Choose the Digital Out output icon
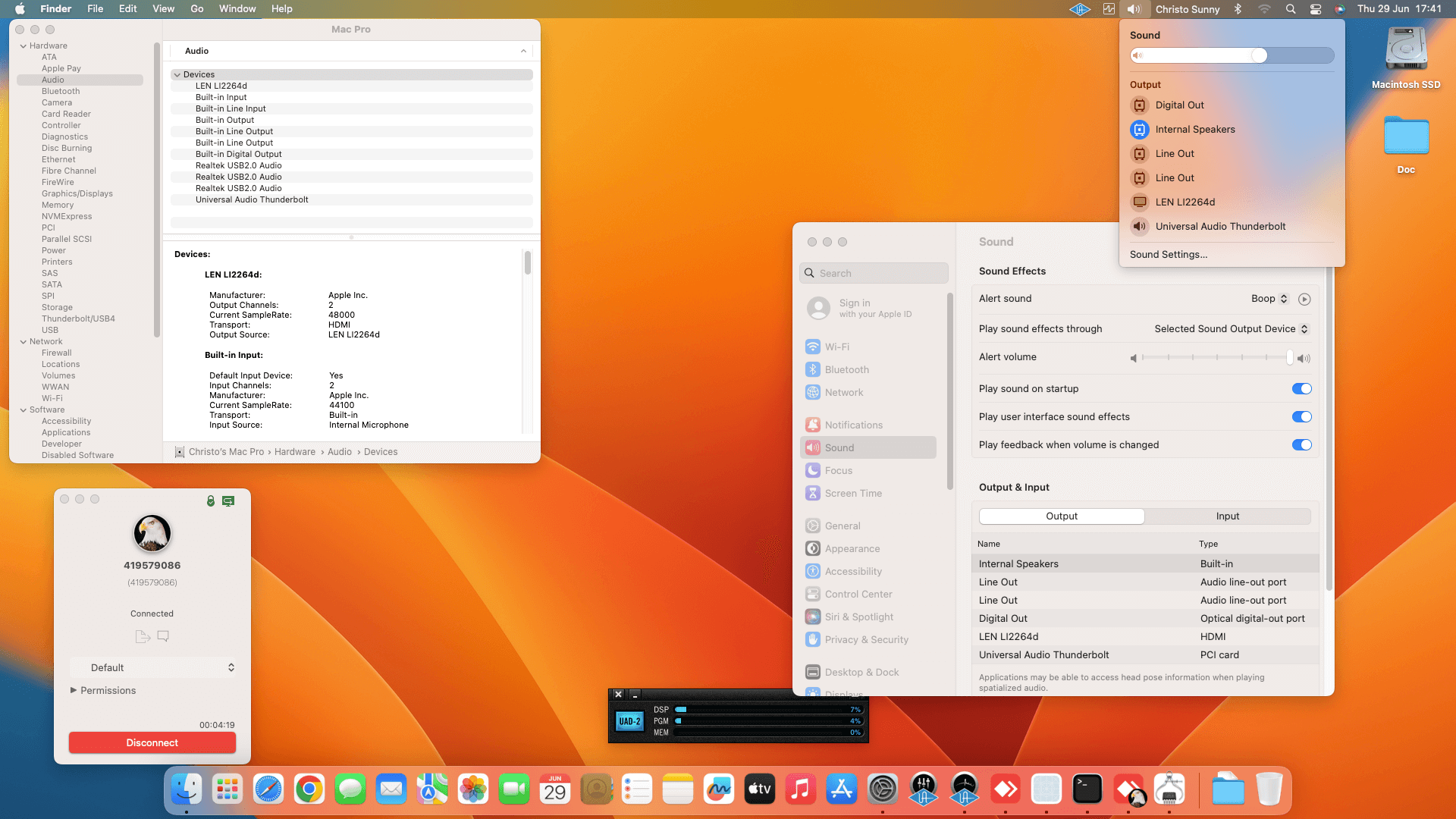The width and height of the screenshot is (1456, 819). [x=1139, y=105]
